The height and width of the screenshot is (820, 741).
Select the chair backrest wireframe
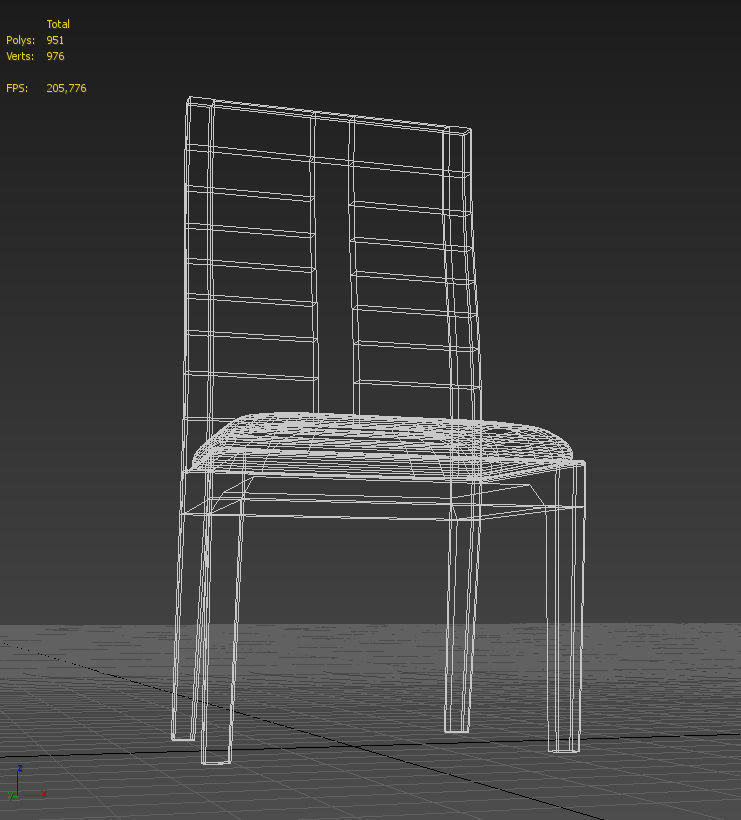(x=332, y=261)
